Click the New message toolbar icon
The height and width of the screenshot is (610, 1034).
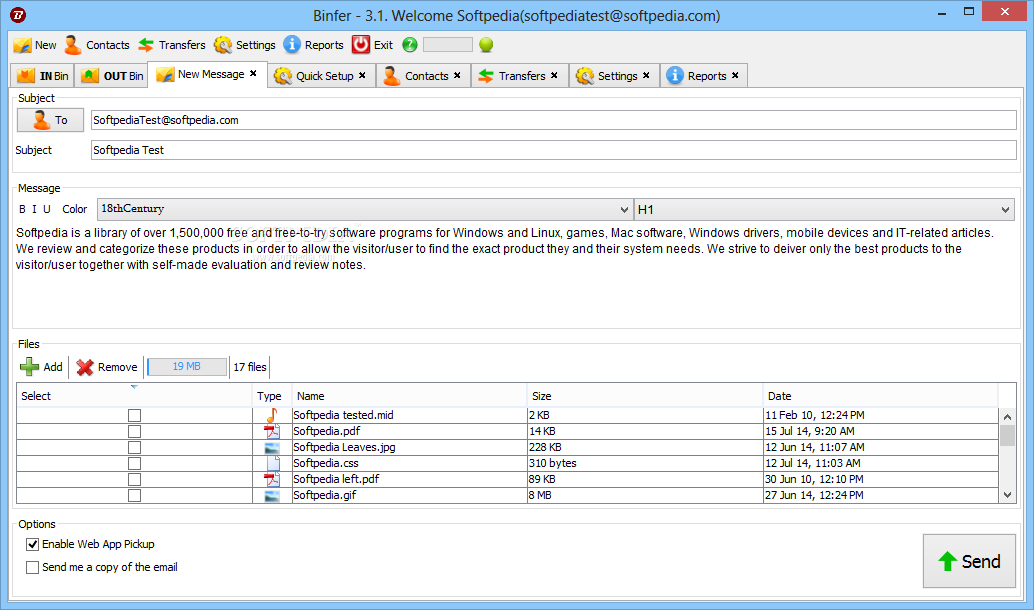[22, 45]
